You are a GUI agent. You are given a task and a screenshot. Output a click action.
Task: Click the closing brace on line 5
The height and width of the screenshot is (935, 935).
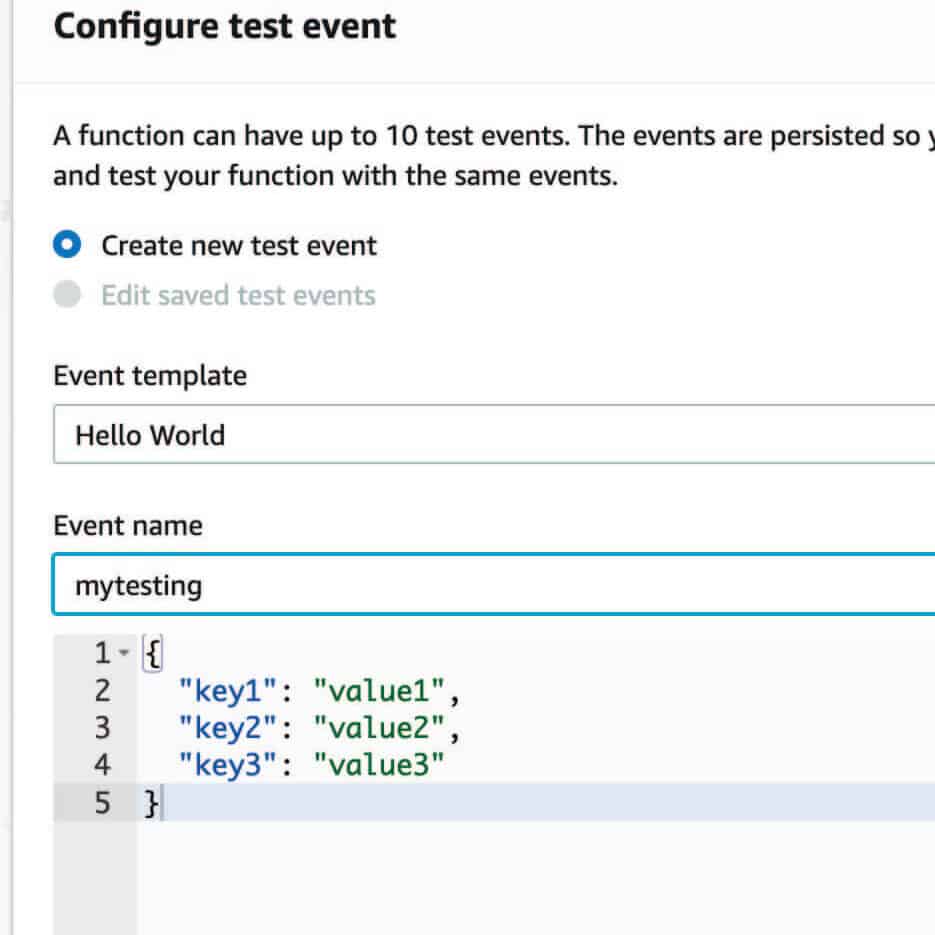click(x=150, y=803)
